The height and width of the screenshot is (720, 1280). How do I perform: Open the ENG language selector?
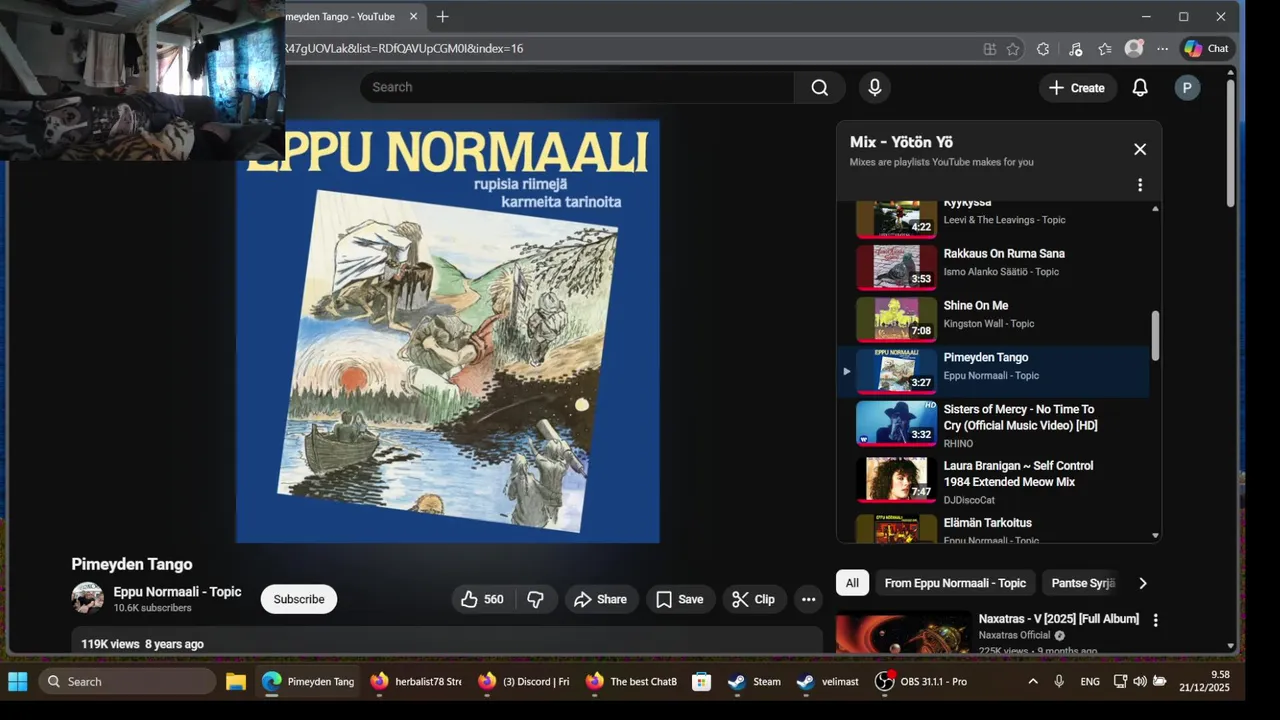(1090, 682)
